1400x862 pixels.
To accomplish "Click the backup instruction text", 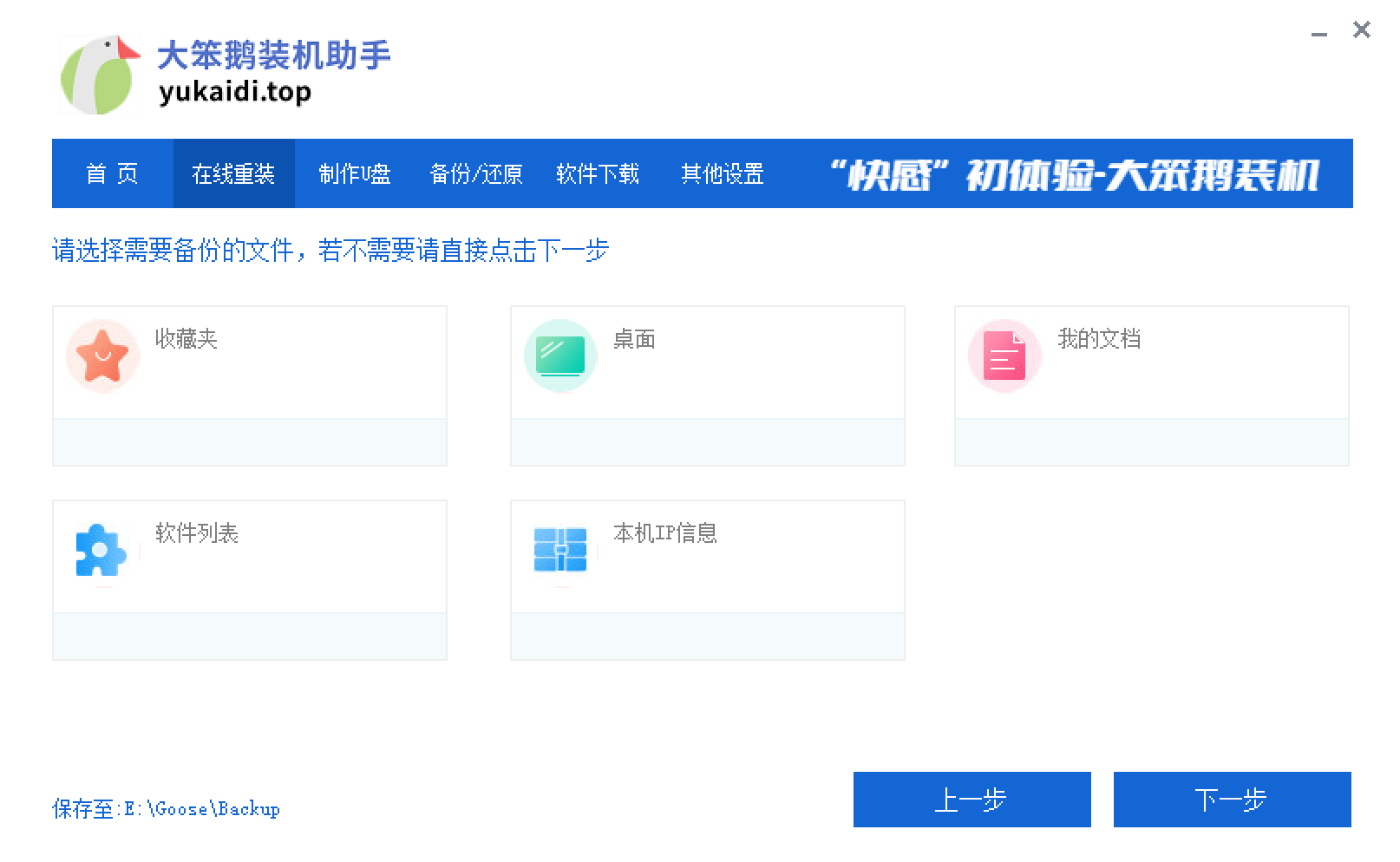I will click(330, 251).
